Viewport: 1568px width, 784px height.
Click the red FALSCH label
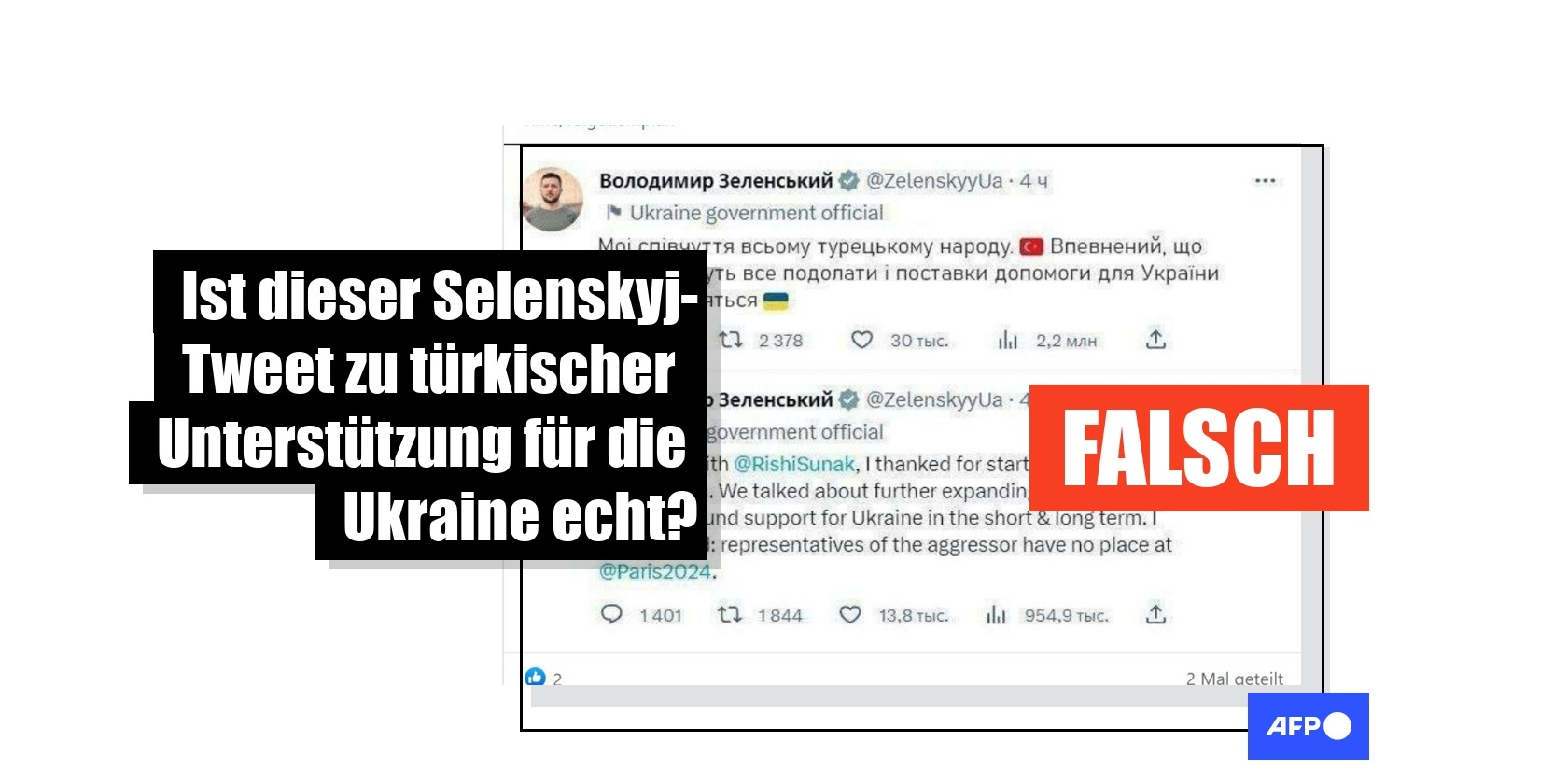(x=1198, y=448)
